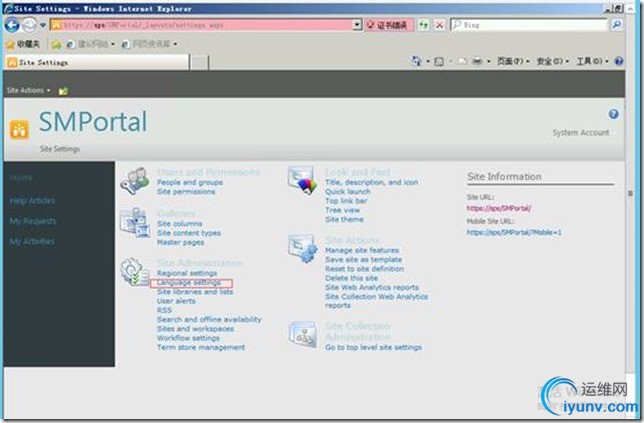Open Site columns link
The height and width of the screenshot is (423, 644).
179,224
